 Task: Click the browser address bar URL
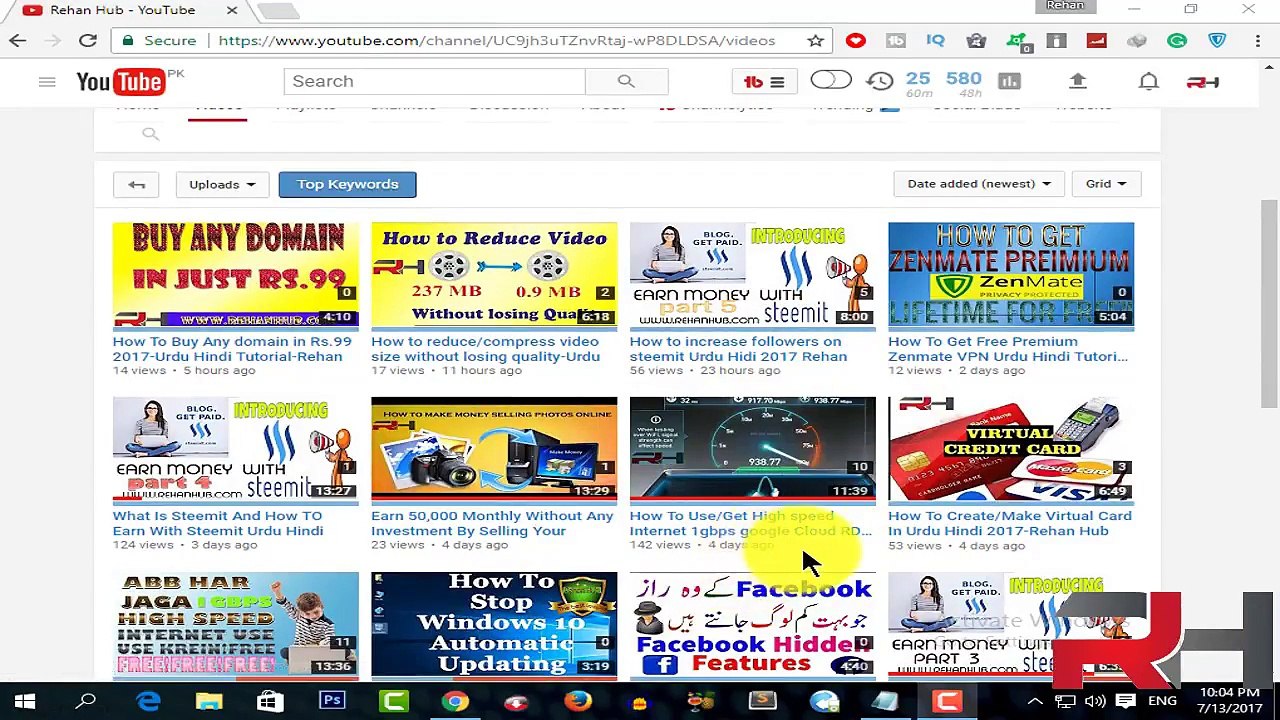click(x=496, y=41)
